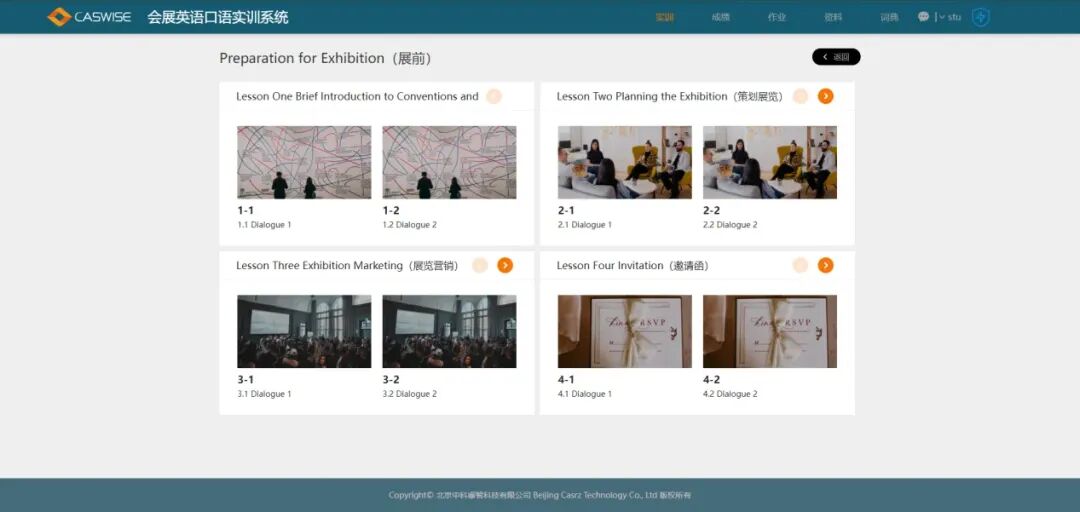Open the 1.1 Dialogue 1 link
This screenshot has width=1080, height=512.
[264, 225]
